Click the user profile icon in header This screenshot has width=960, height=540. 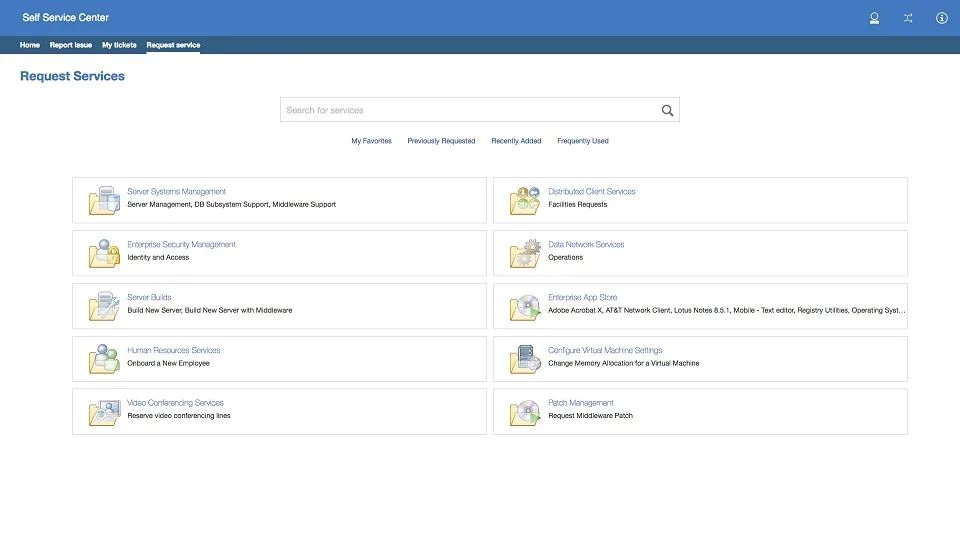(x=874, y=18)
